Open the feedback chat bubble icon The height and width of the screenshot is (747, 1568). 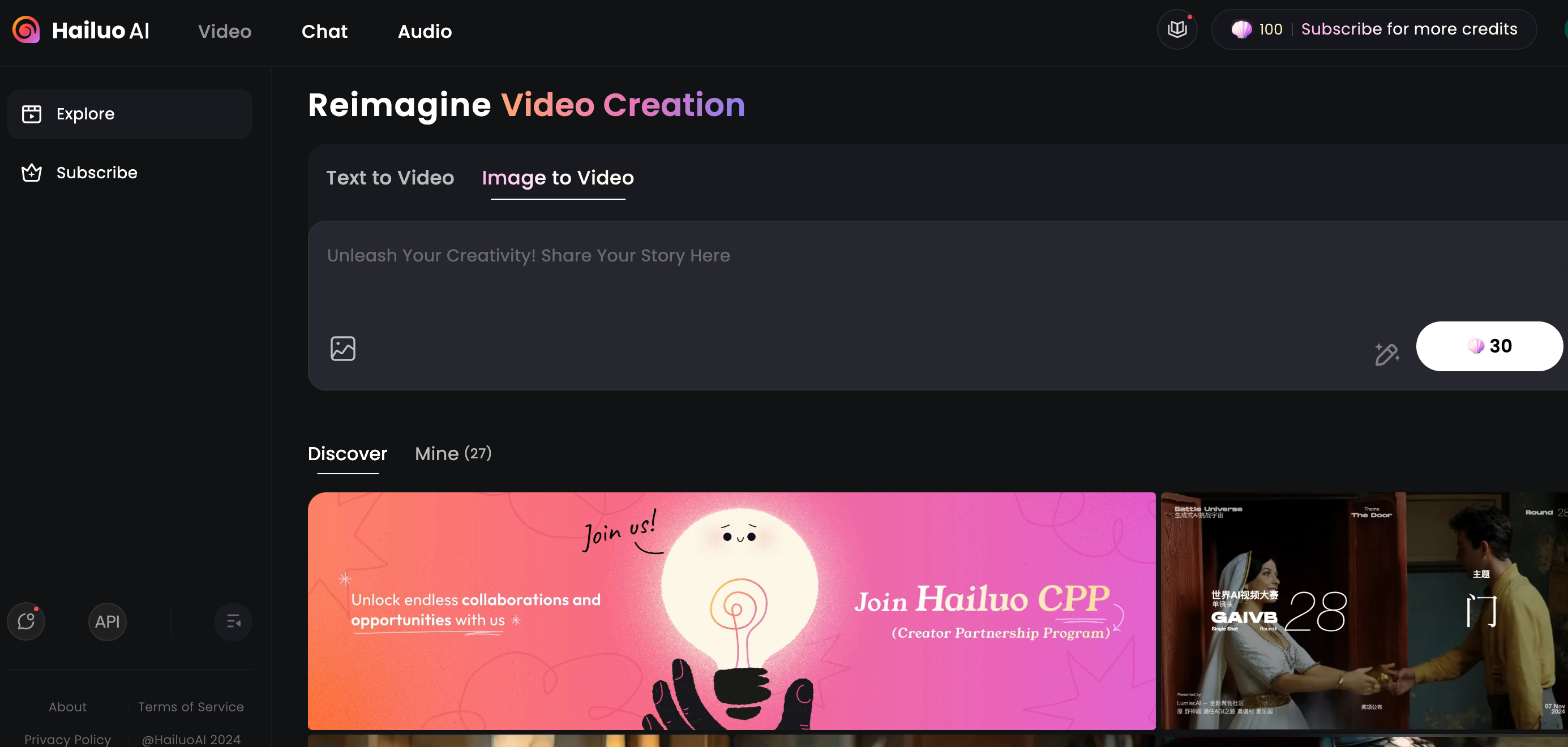[x=26, y=621]
